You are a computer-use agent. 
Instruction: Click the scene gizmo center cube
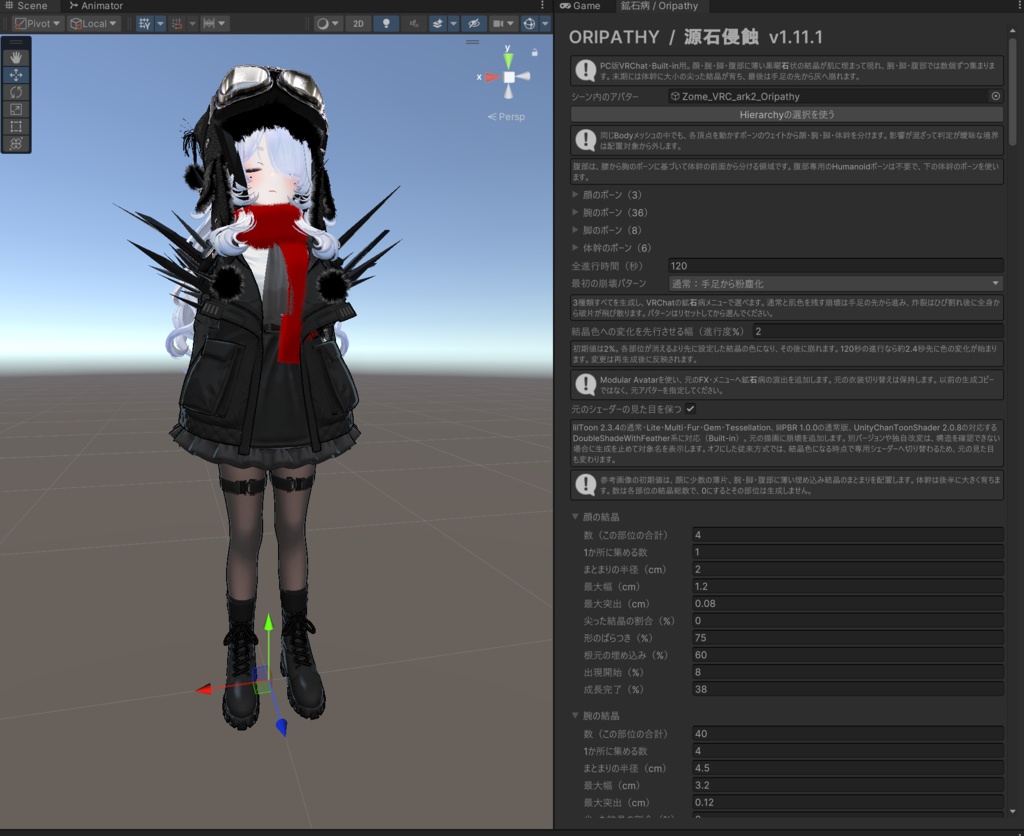509,77
